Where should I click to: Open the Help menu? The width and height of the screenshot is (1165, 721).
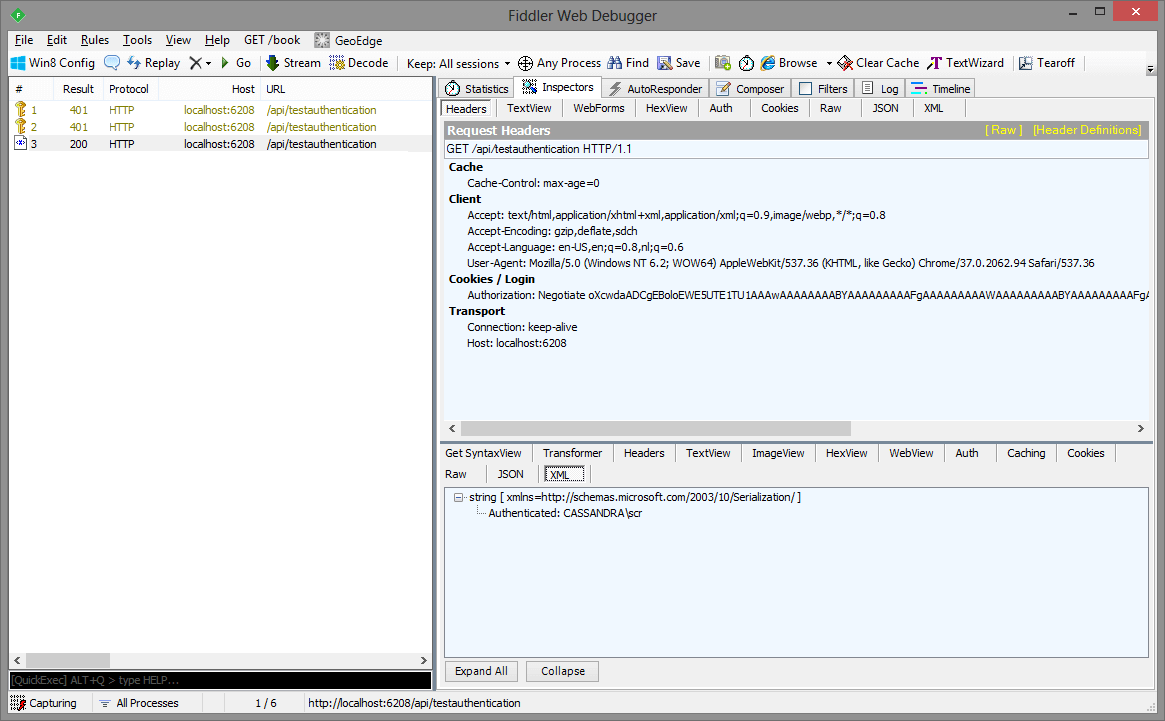217,40
